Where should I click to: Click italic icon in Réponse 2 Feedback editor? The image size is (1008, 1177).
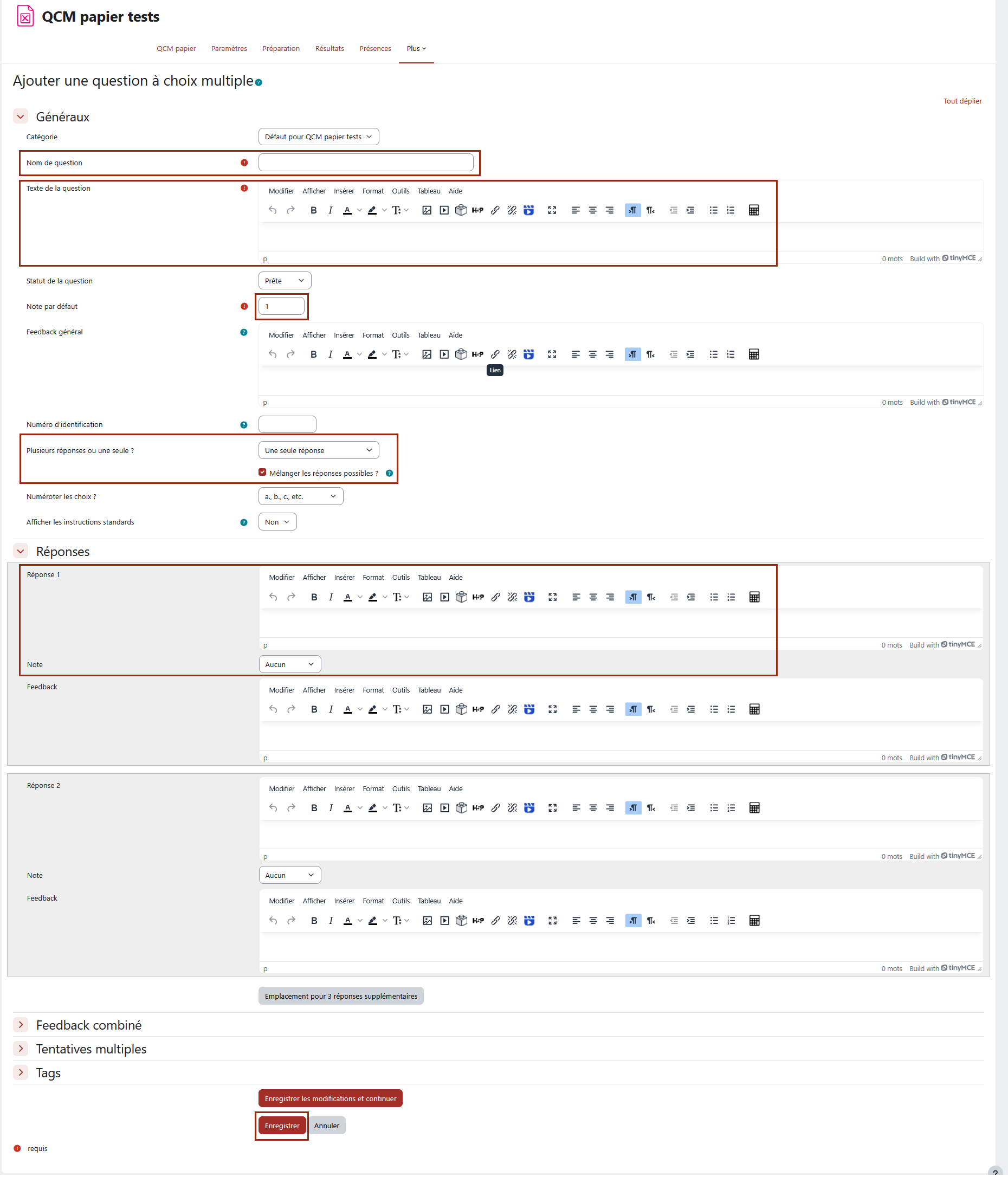coord(331,921)
